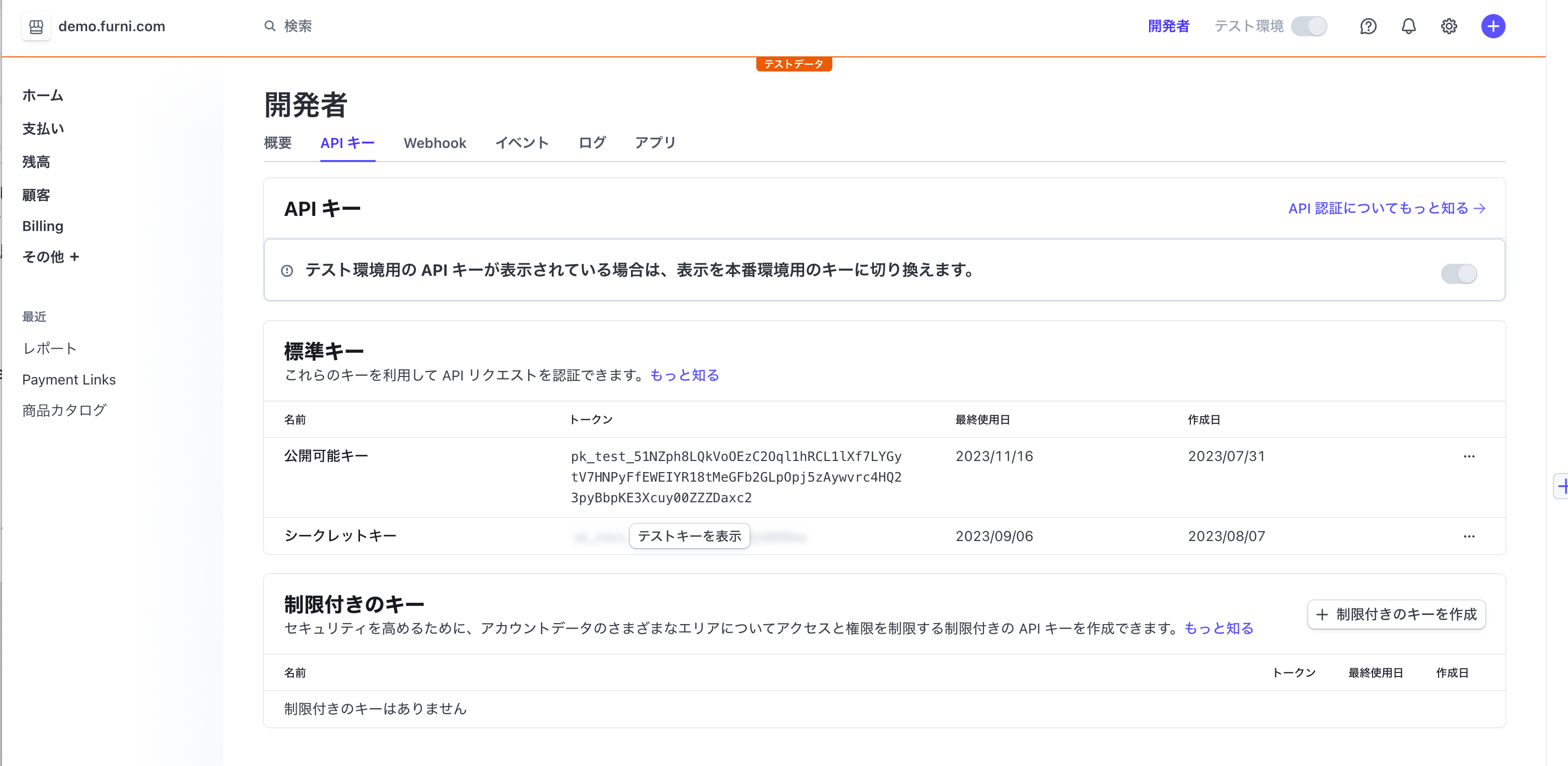The width and height of the screenshot is (1568, 766).
Task: Switch to the Webhook tab
Action: (x=435, y=143)
